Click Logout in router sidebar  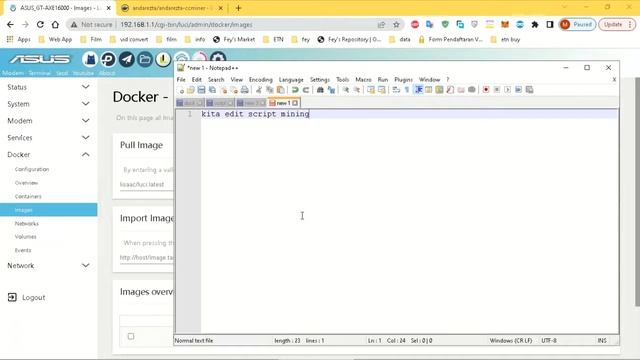(27, 298)
